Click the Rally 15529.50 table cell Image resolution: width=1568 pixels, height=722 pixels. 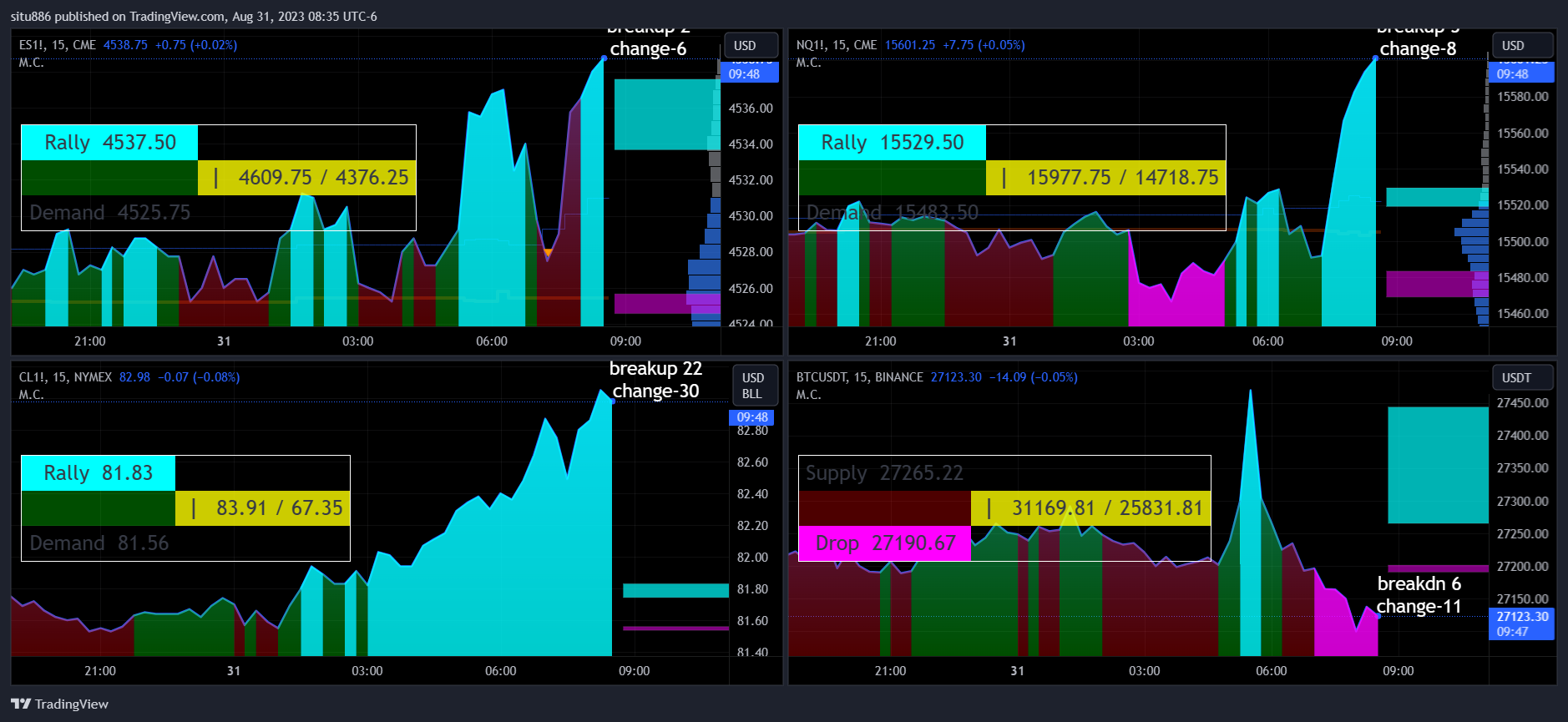pos(892,143)
